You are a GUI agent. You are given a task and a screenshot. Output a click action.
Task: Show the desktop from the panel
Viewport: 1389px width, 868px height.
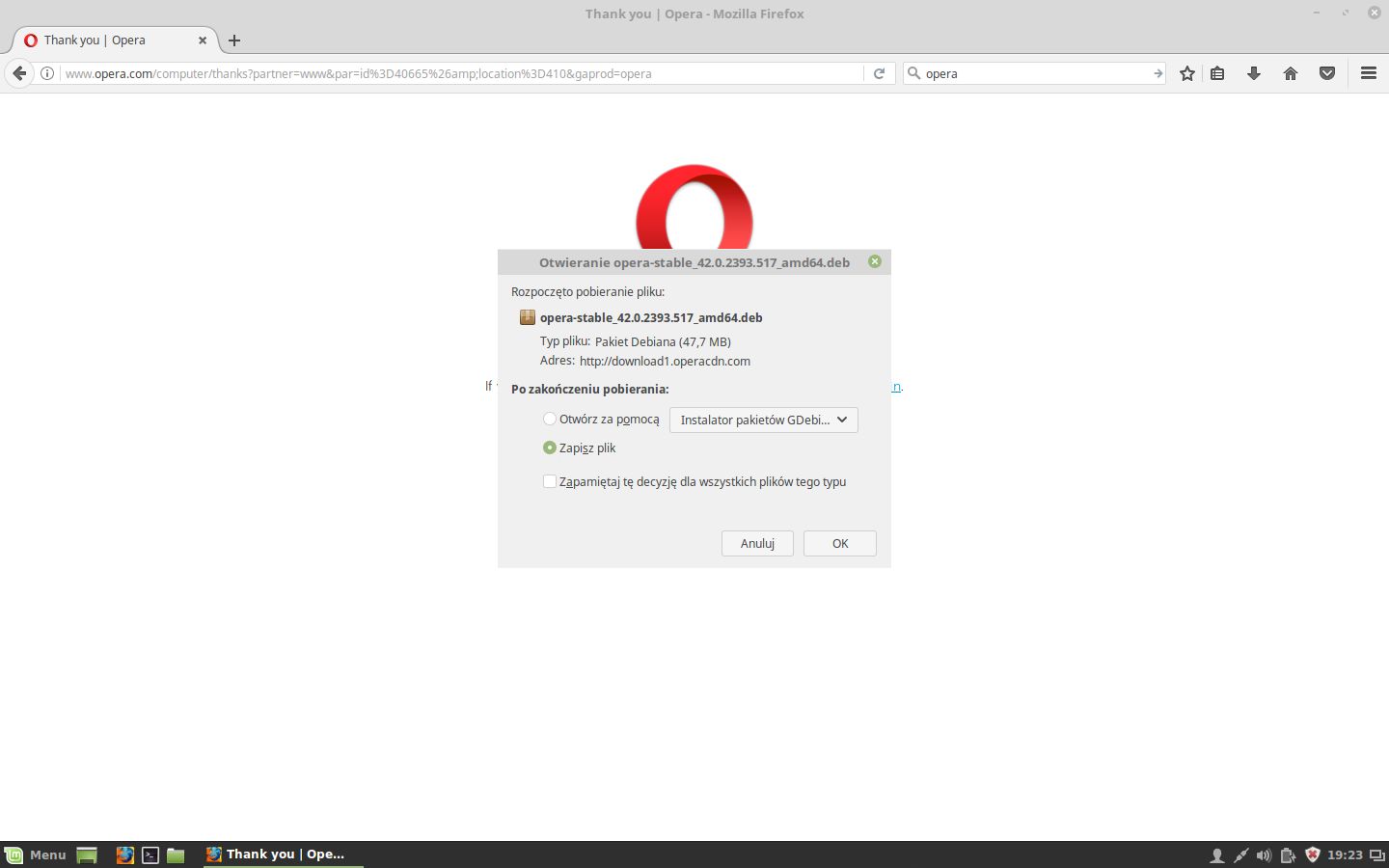(87, 854)
